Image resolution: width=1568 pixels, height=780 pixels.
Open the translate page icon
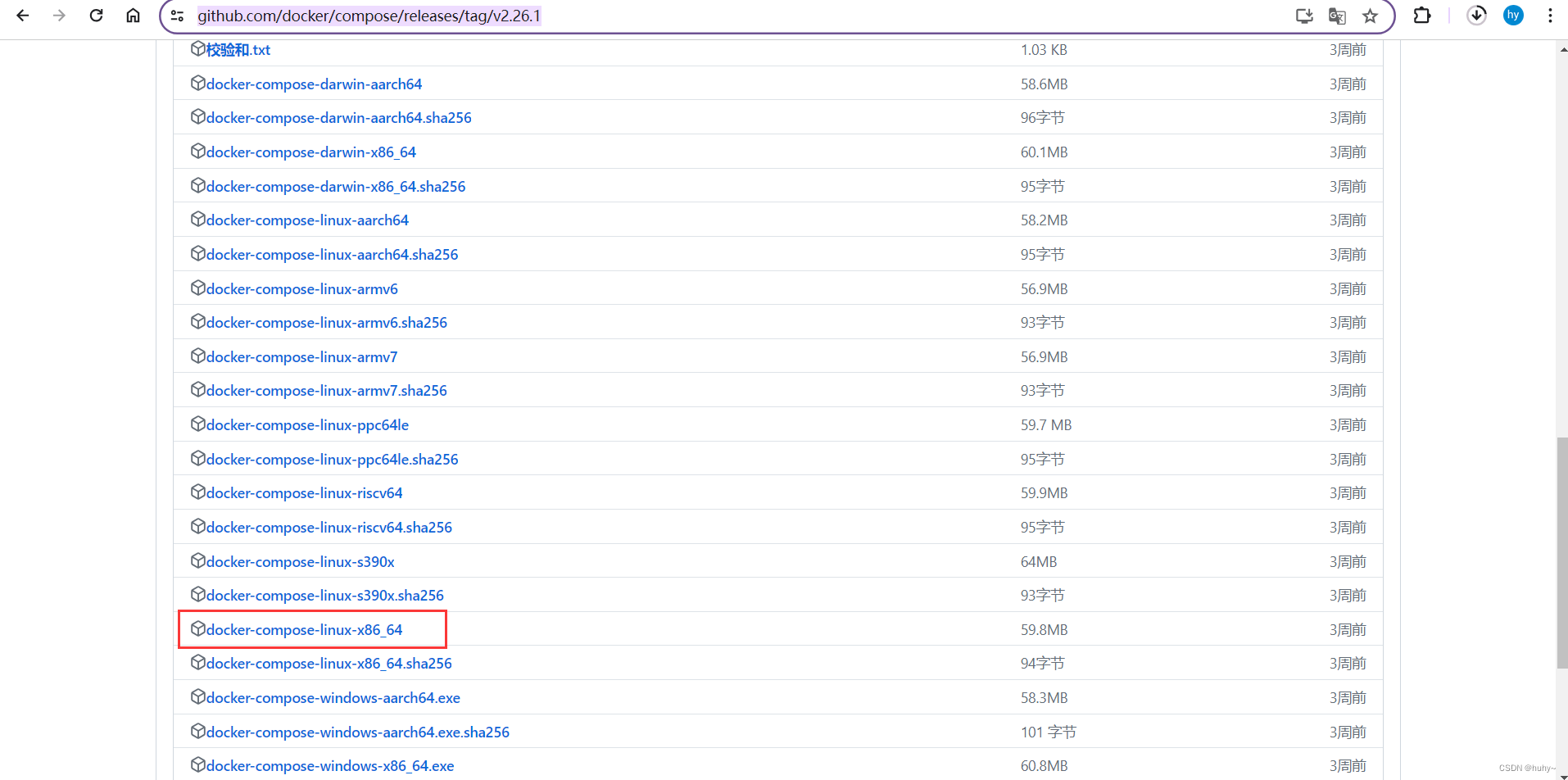1337,16
